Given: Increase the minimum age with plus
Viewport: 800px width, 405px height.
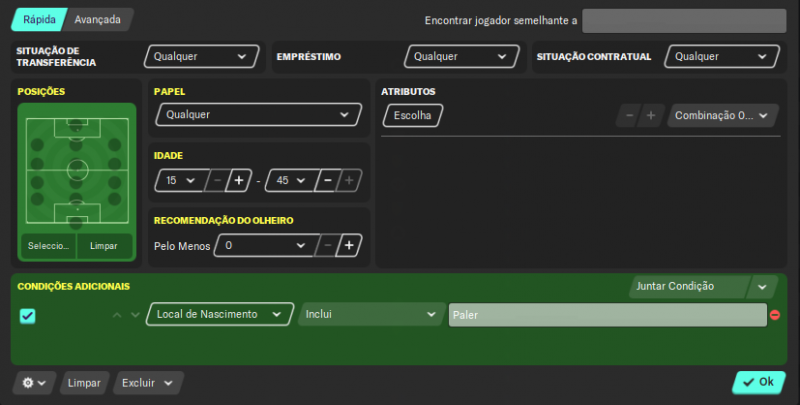Looking at the screenshot, I should 239,181.
